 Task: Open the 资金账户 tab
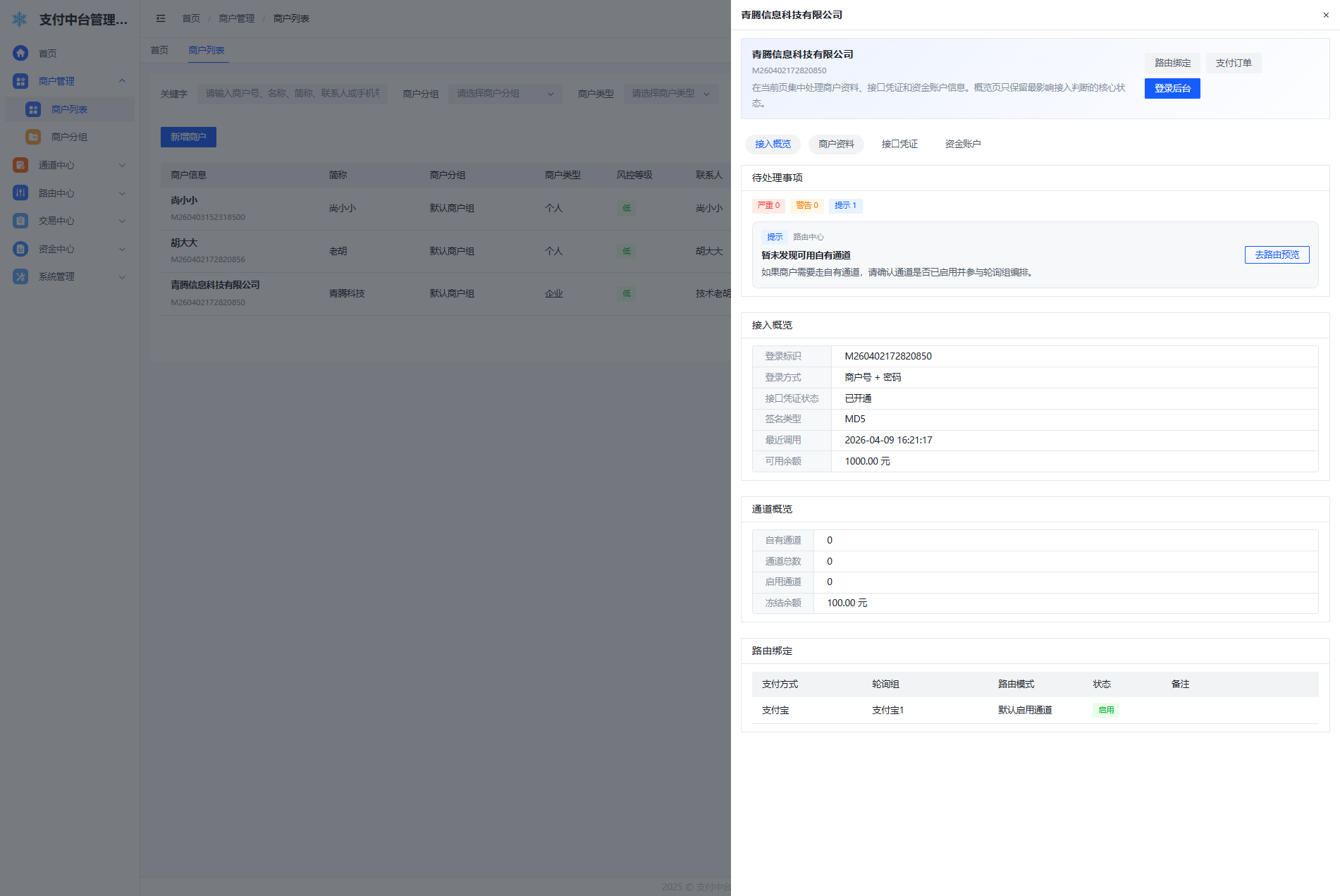(962, 144)
